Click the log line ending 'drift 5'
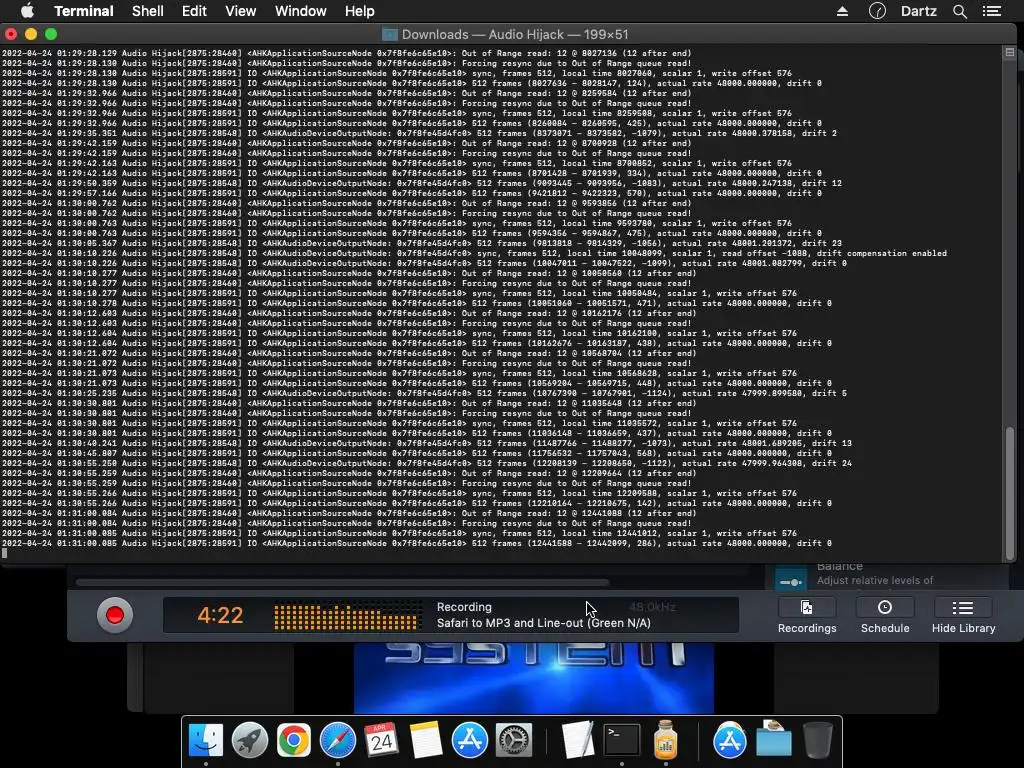Screen dimensions: 1024x768 [424, 394]
